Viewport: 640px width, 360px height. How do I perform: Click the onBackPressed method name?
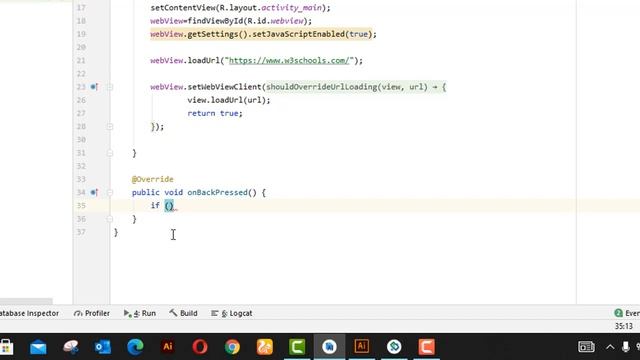click(x=217, y=192)
